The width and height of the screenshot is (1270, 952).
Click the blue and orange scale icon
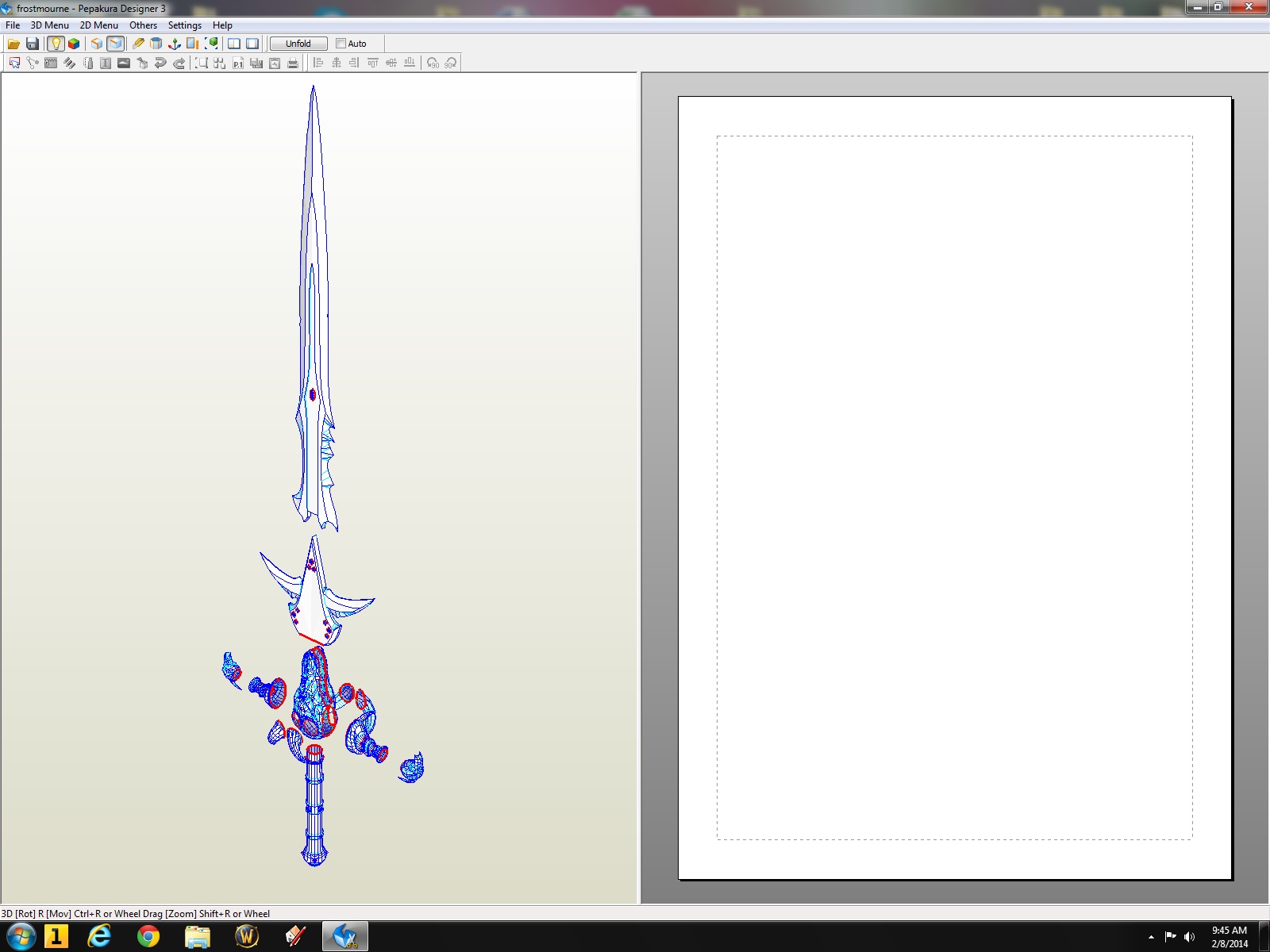193,44
